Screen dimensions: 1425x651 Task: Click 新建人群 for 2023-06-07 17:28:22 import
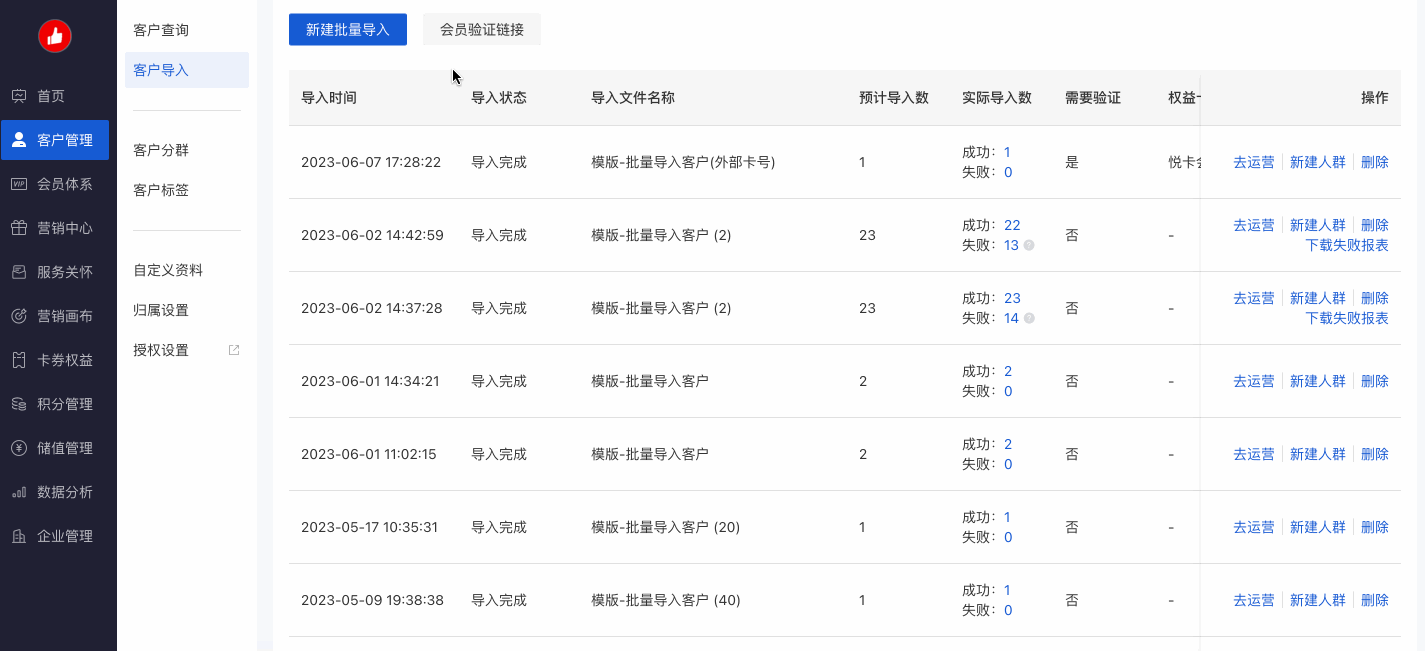1318,162
